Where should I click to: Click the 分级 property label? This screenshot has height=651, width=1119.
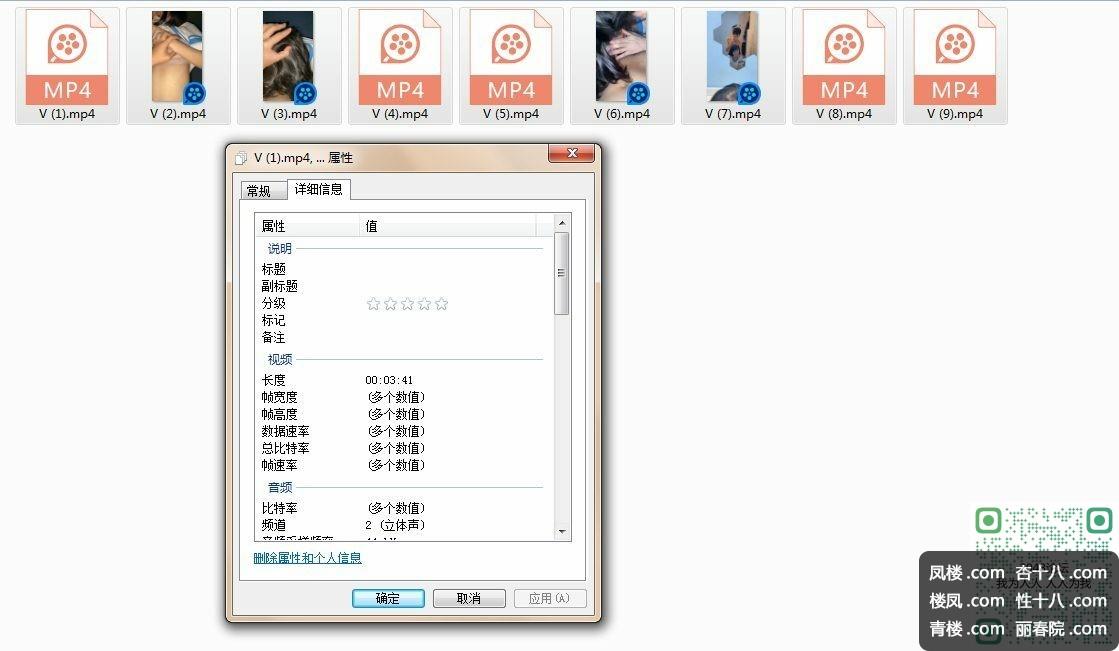click(x=273, y=303)
